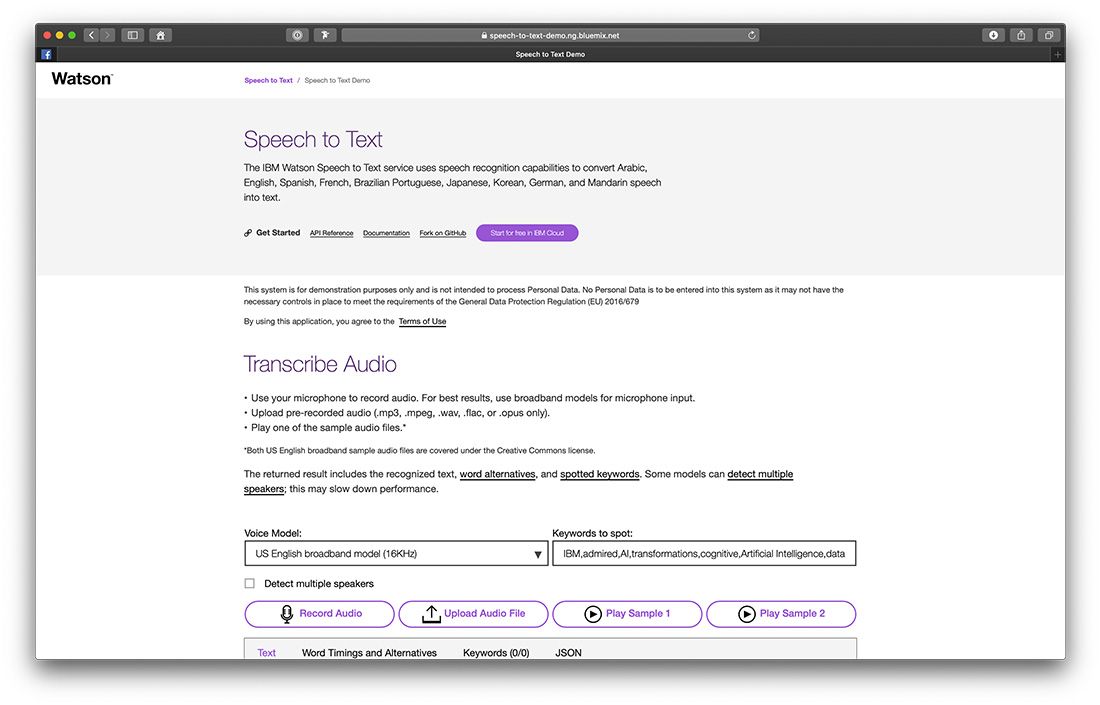The height and width of the screenshot is (705, 1100).
Task: Click the share icon in Safari toolbar
Action: 1021,35
